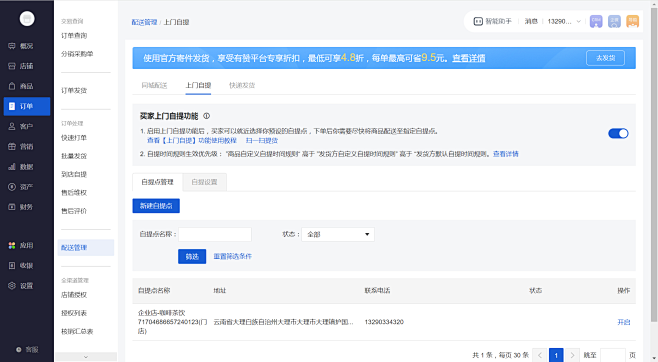Switch to the 上门自提 tab
The width and height of the screenshot is (658, 362).
pyautogui.click(x=198, y=85)
